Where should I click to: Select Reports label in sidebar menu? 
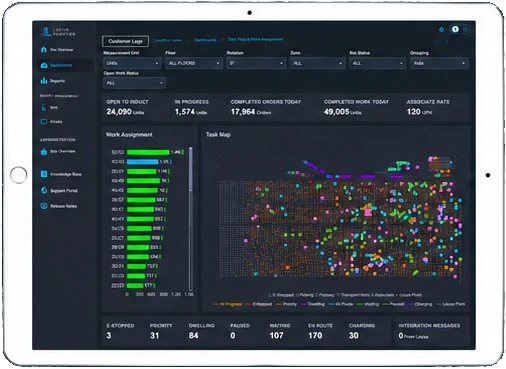[57, 81]
